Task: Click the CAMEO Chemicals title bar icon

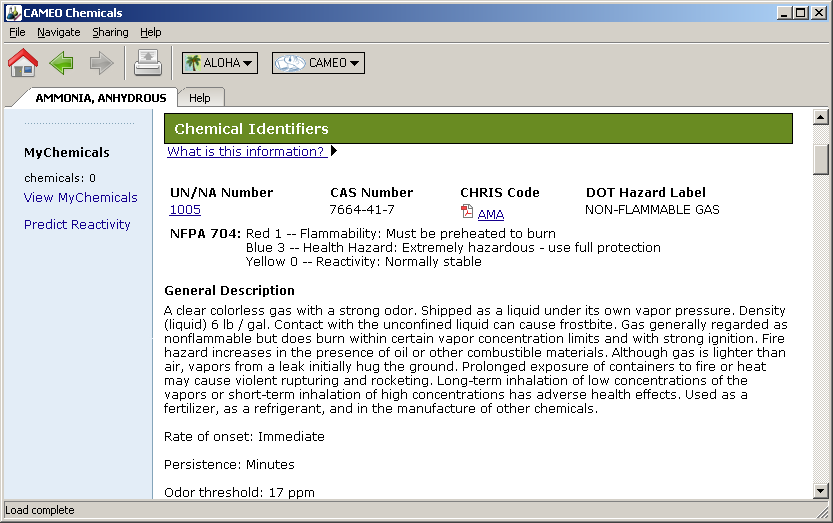Action: pos(13,12)
